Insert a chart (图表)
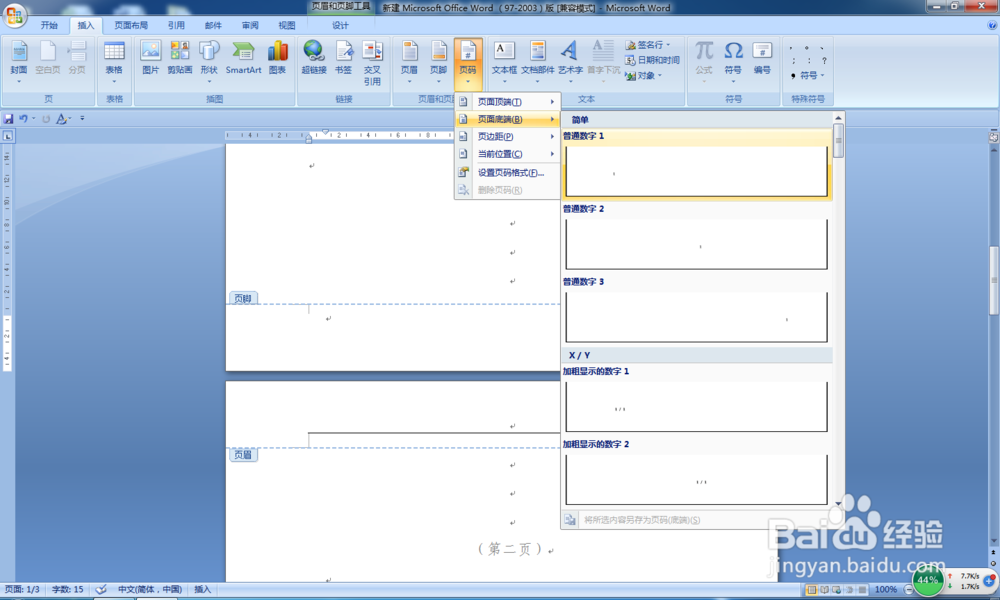 click(277, 58)
